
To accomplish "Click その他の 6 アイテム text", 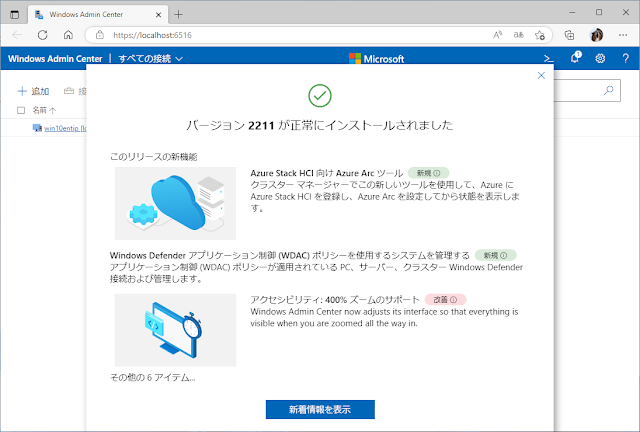I will tap(153, 378).
